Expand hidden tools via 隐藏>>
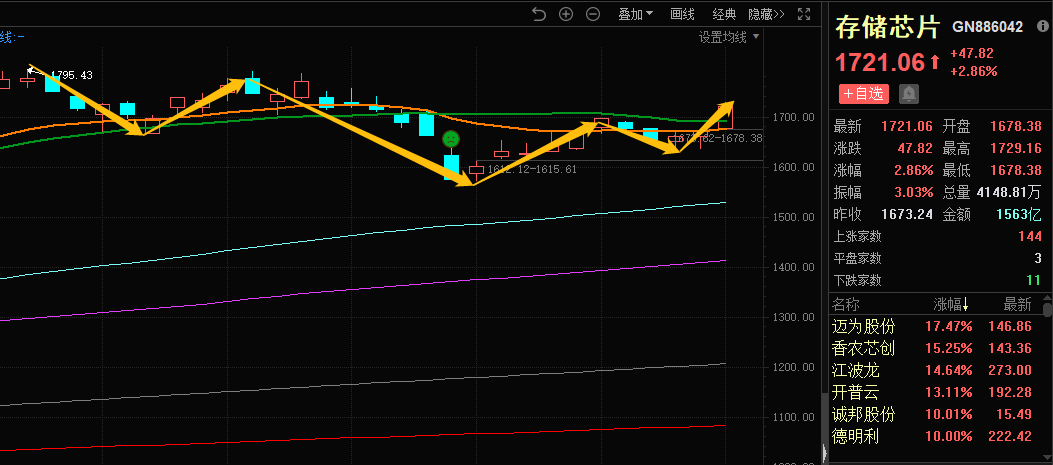This screenshot has height=465, width=1053. tap(766, 14)
